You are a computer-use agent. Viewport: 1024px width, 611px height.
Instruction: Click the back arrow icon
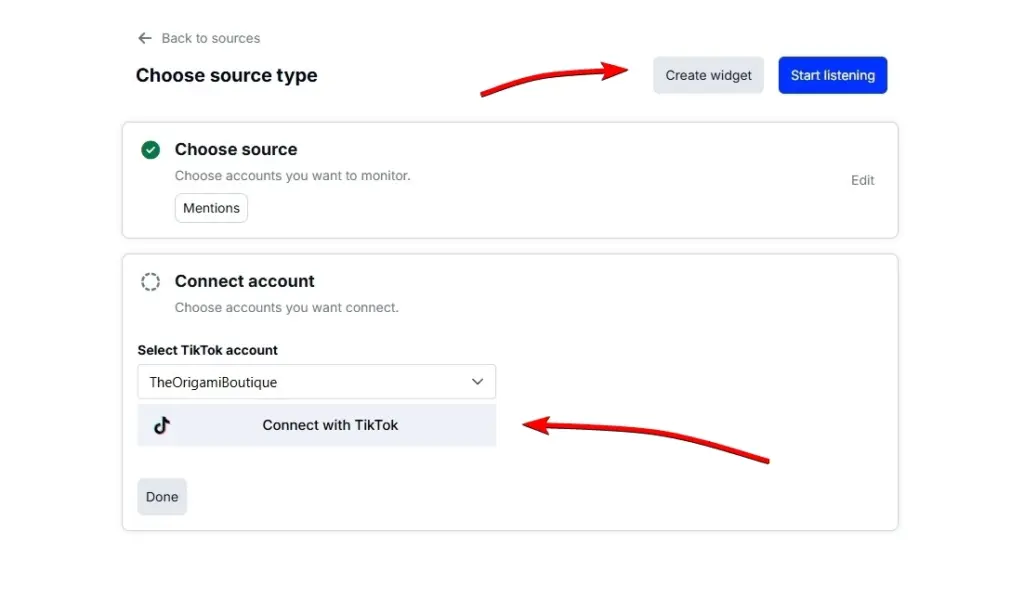point(145,38)
